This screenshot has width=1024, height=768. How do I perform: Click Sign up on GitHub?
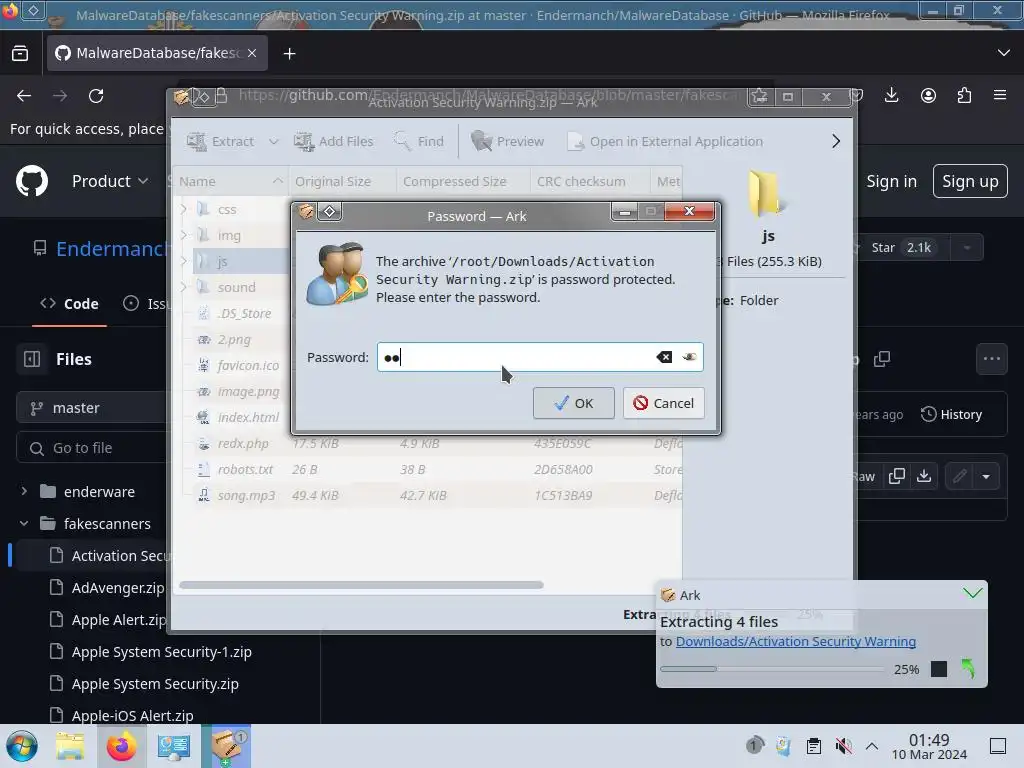click(970, 181)
